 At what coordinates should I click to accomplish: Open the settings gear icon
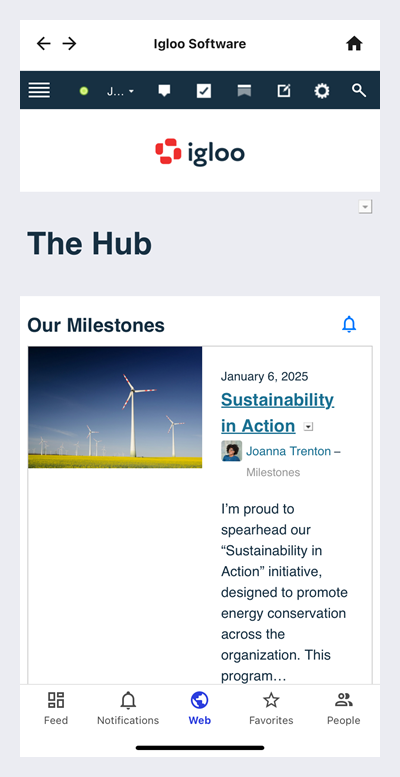(x=322, y=91)
